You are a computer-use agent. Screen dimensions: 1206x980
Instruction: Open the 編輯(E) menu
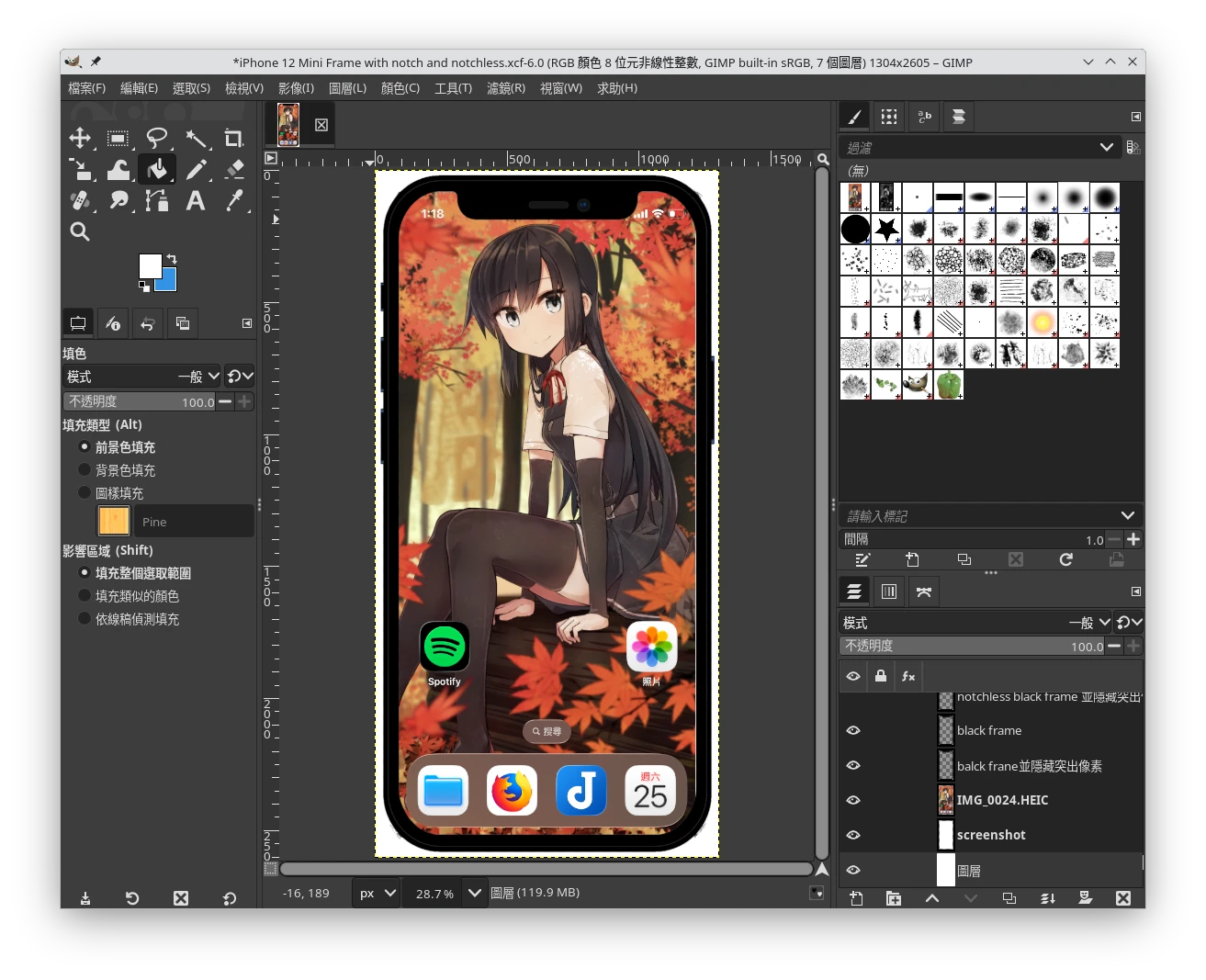[139, 88]
